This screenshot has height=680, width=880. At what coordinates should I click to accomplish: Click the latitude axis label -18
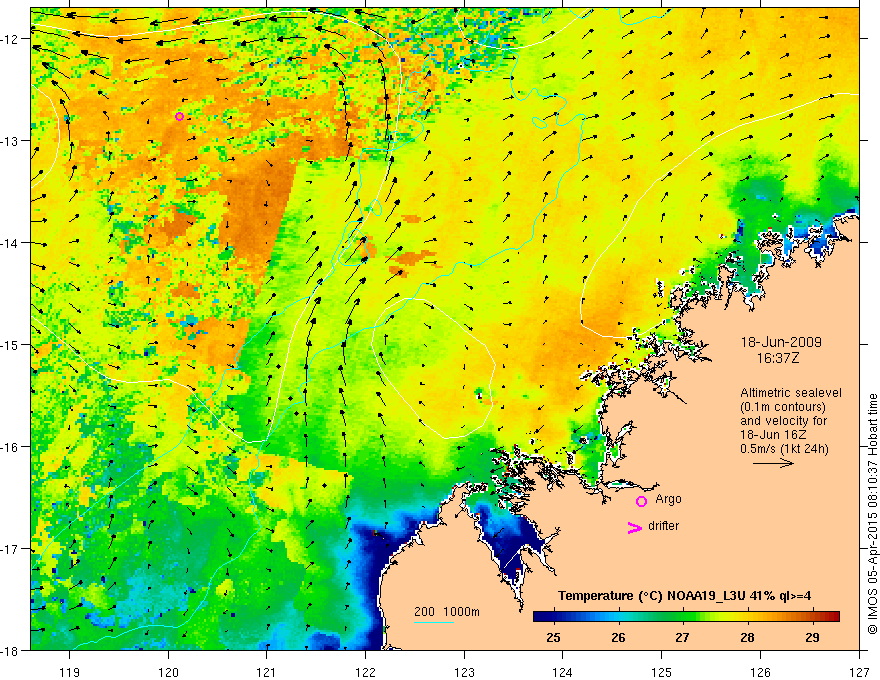[11, 650]
